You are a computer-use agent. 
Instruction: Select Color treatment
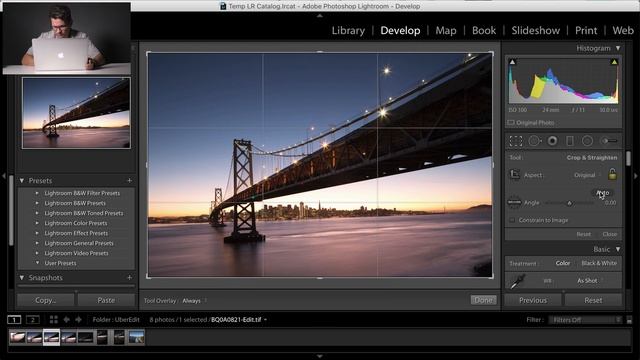tap(562, 263)
